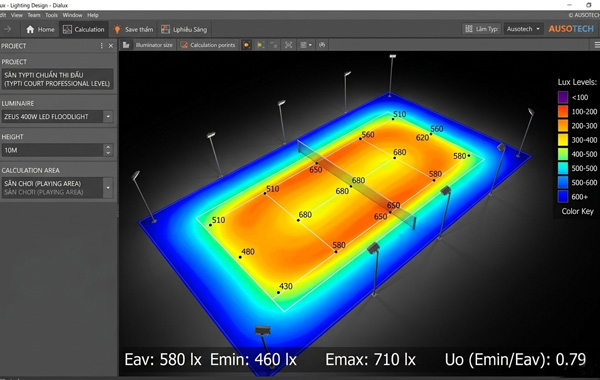
Task: Click the Làm Typ button
Action: 482,29
